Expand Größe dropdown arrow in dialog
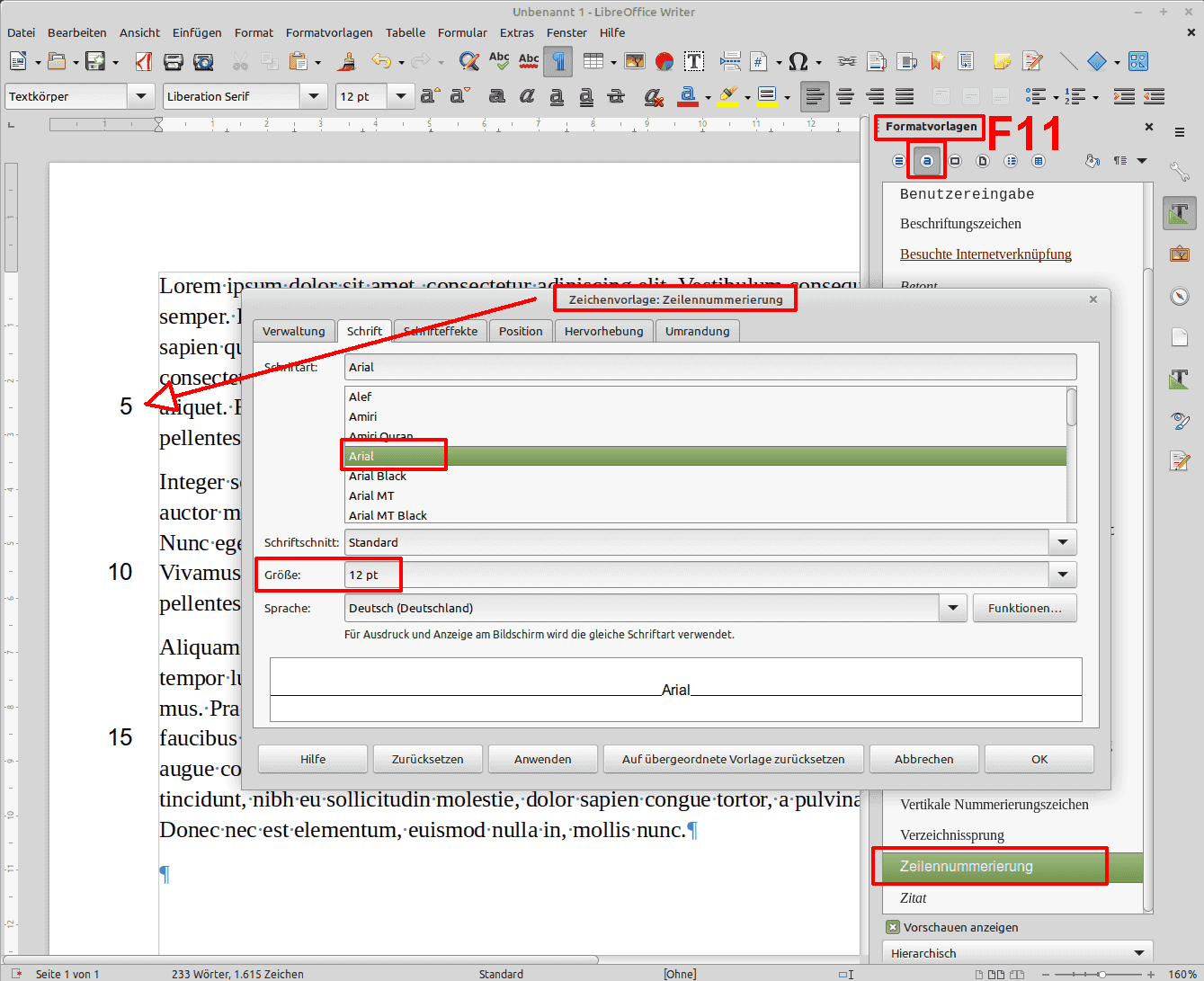This screenshot has height=981, width=1204. pos(1063,575)
